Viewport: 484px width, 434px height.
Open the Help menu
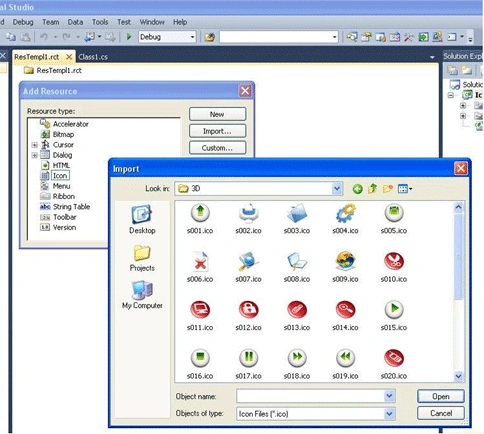point(180,22)
